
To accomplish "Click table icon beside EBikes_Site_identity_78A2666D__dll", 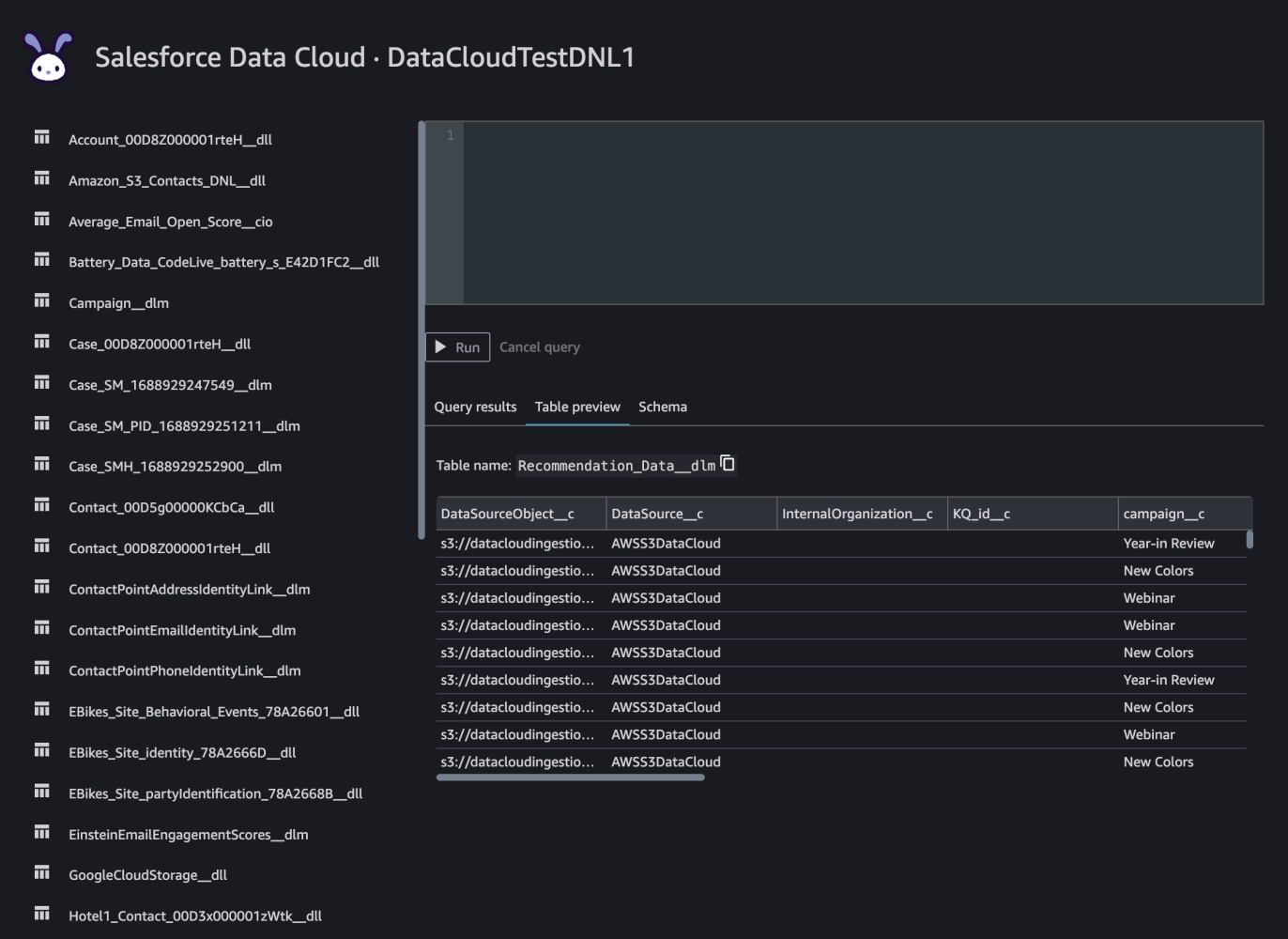I will tap(42, 750).
